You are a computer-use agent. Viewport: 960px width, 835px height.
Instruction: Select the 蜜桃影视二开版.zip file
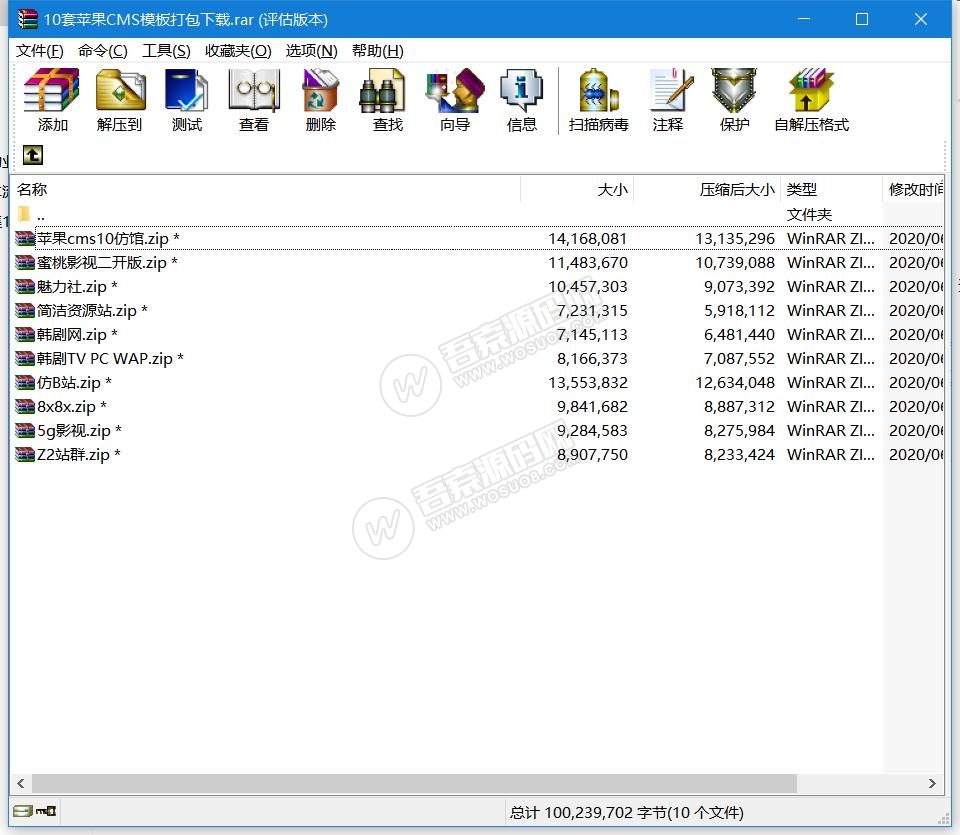[101, 262]
